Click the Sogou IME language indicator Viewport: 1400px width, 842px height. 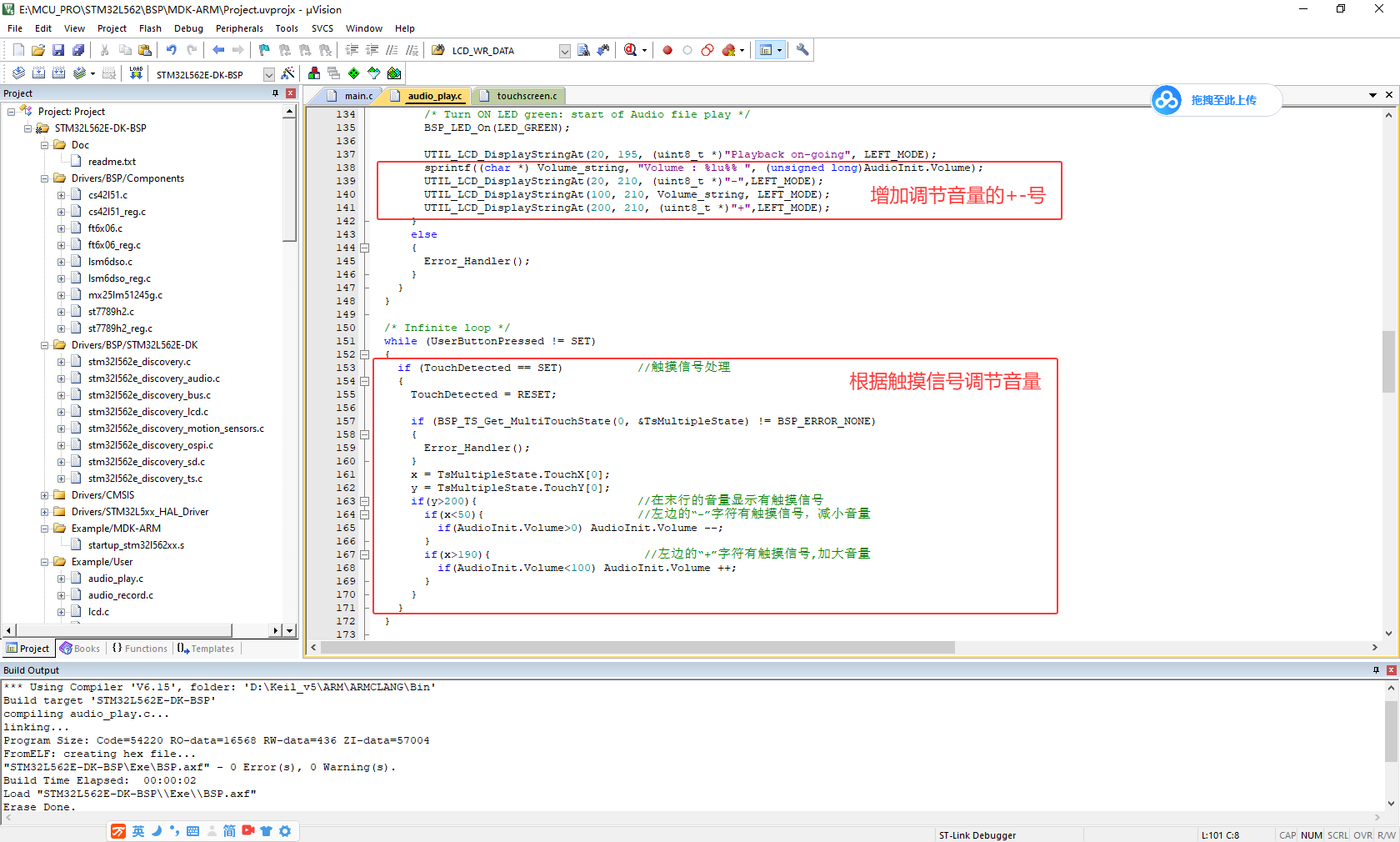[138, 831]
